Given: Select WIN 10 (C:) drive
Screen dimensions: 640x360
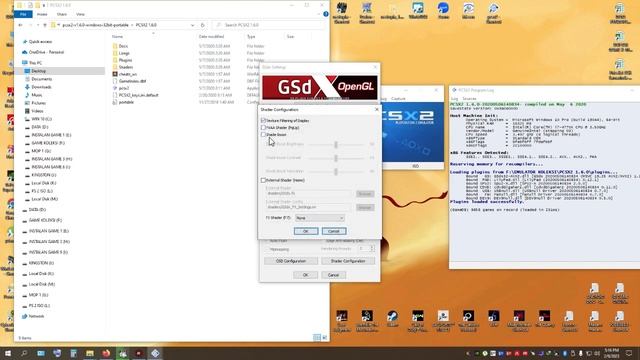Looking at the screenshot, I should click(x=41, y=119).
